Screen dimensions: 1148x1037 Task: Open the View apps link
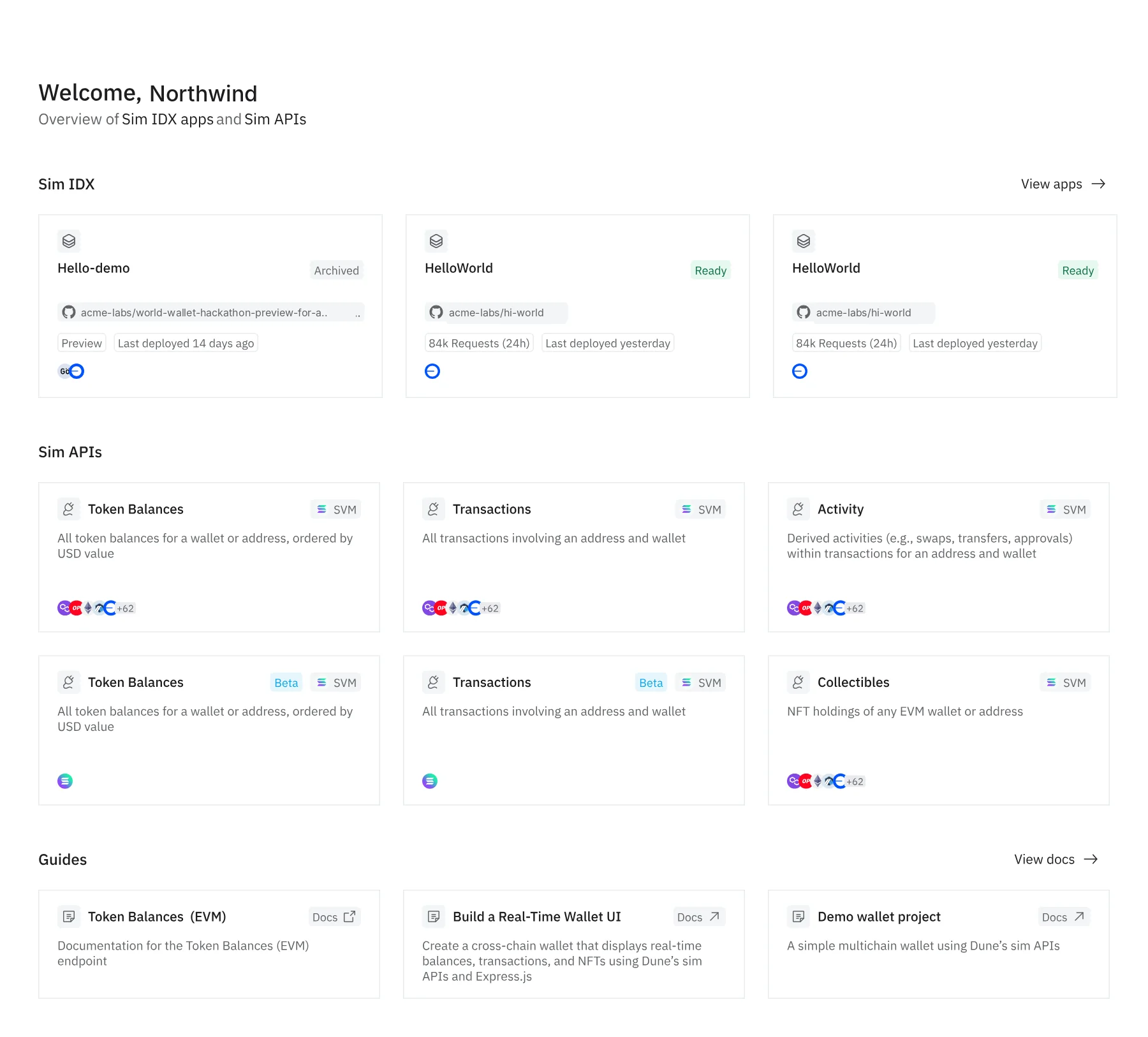pyautogui.click(x=1063, y=184)
